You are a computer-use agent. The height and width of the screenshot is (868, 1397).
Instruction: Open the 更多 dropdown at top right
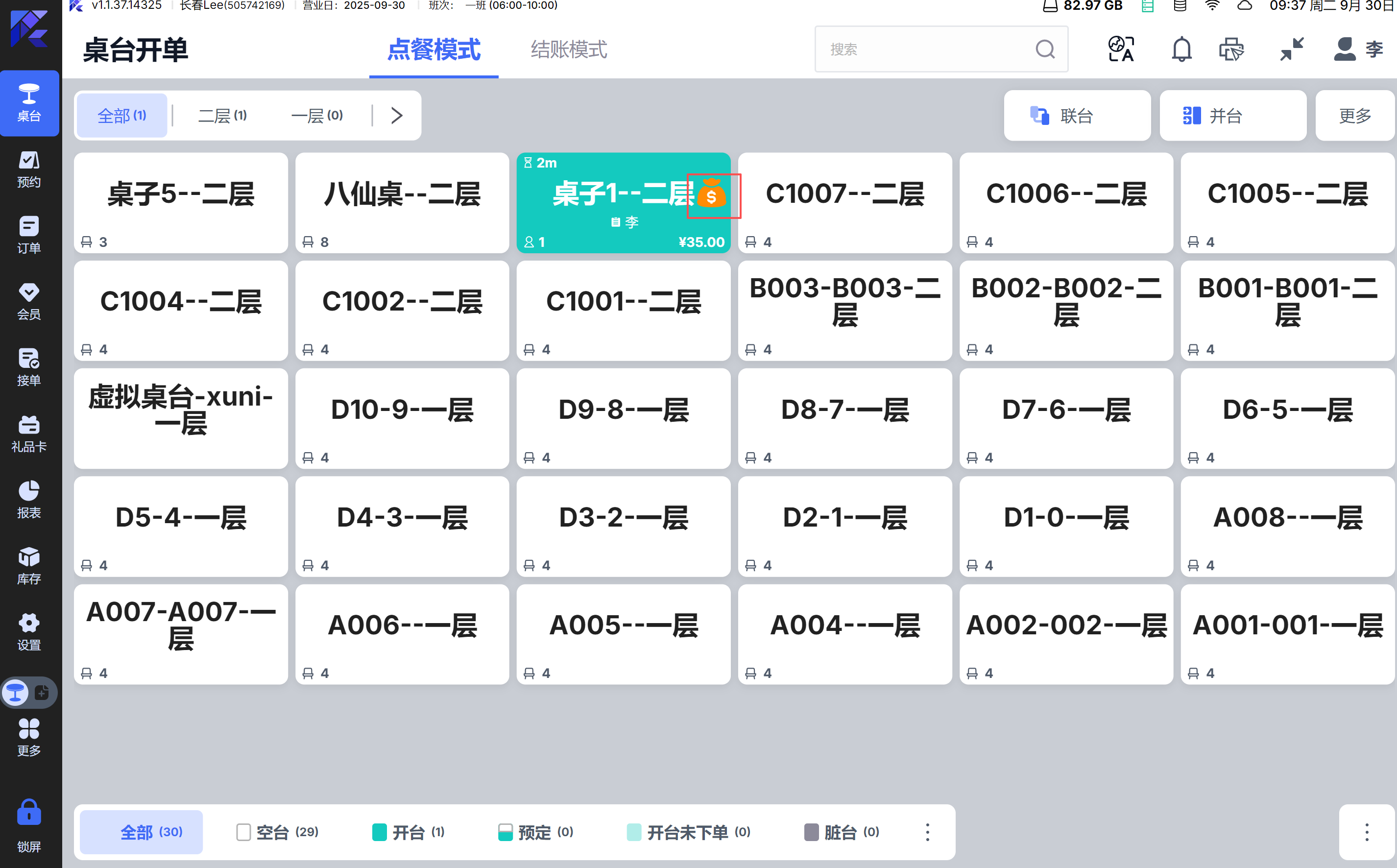[x=1355, y=116]
